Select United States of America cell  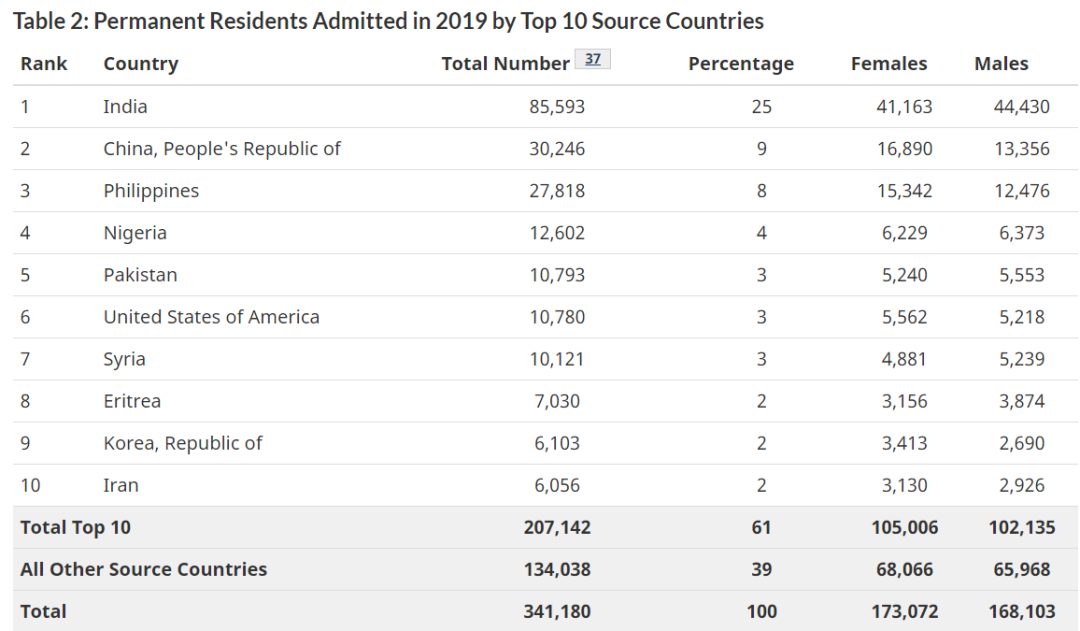coord(211,317)
